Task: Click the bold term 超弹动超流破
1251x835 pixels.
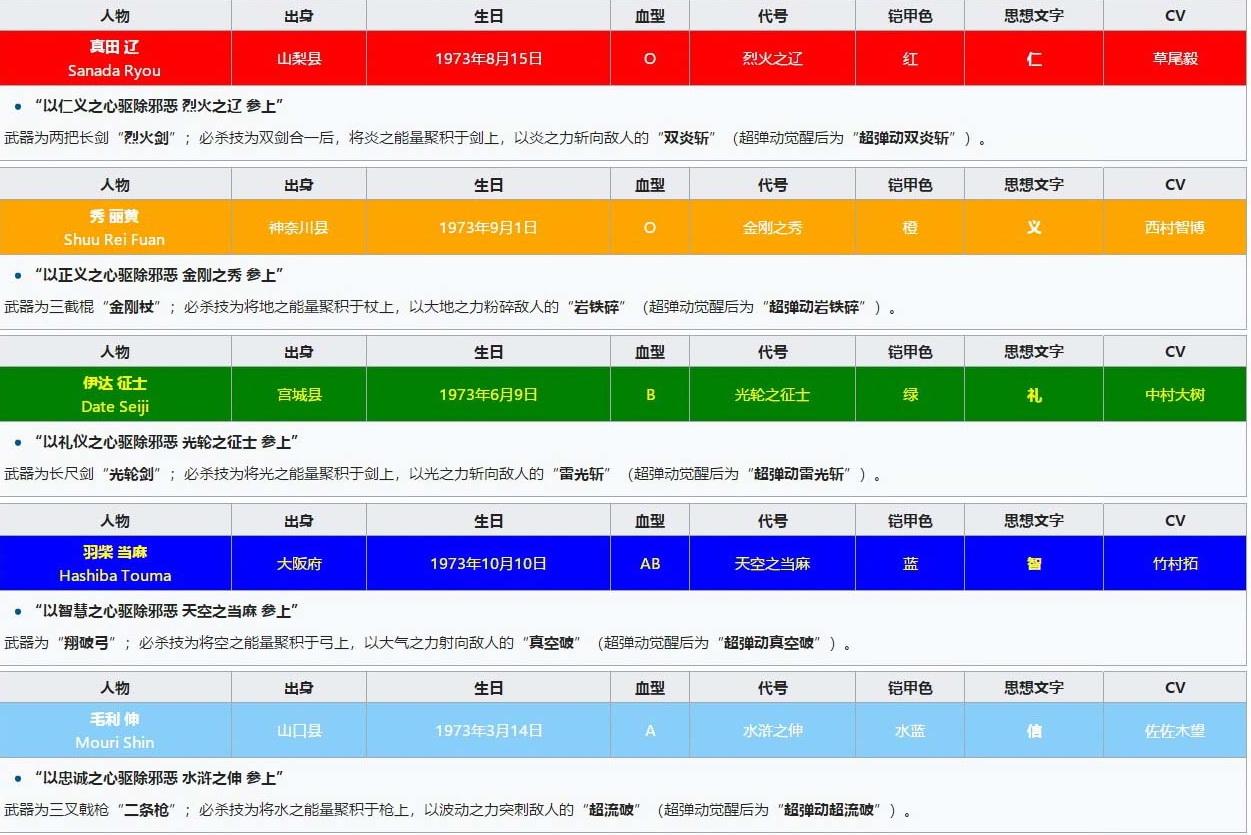Action: tap(829, 811)
